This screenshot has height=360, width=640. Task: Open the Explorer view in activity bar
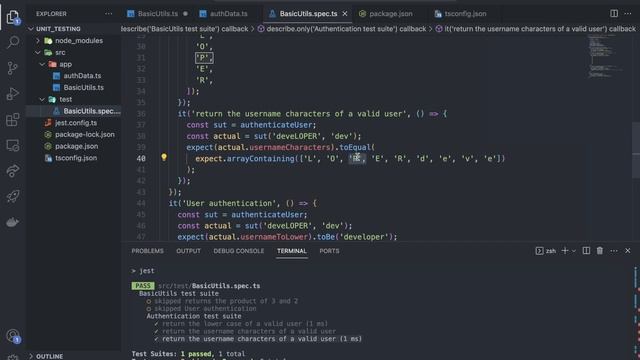[x=13, y=17]
